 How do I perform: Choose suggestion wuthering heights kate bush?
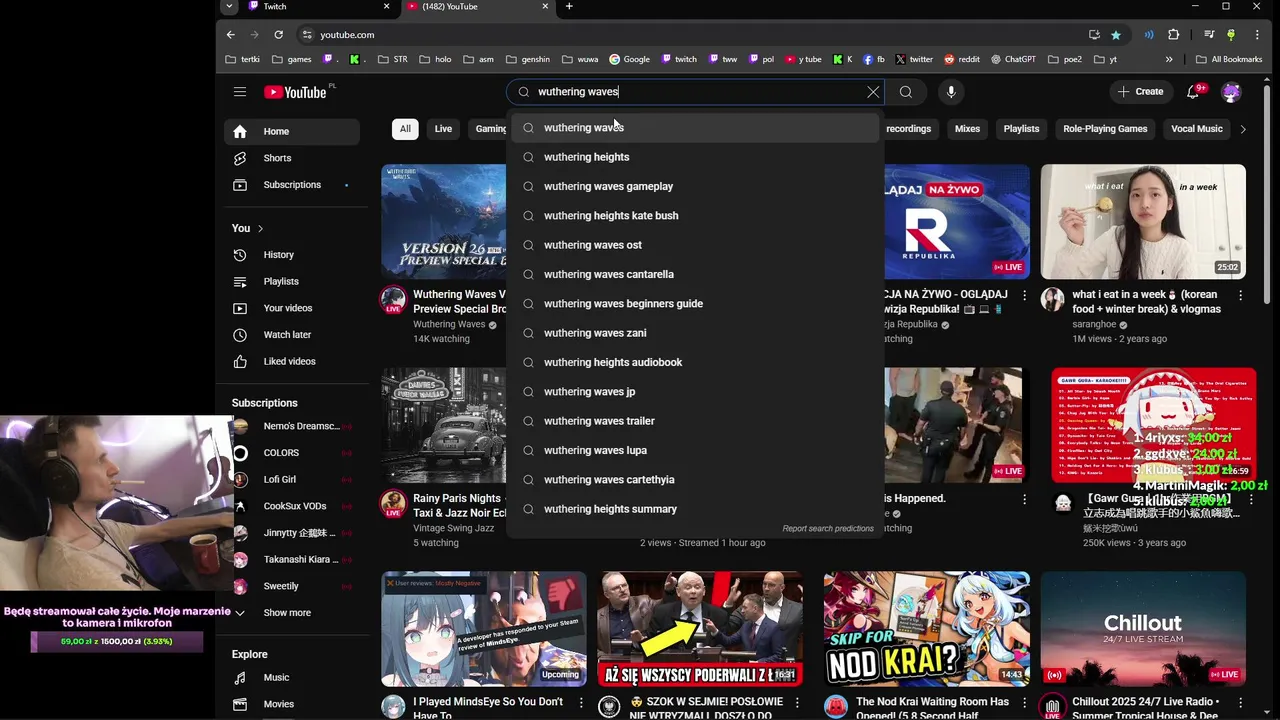click(x=694, y=216)
